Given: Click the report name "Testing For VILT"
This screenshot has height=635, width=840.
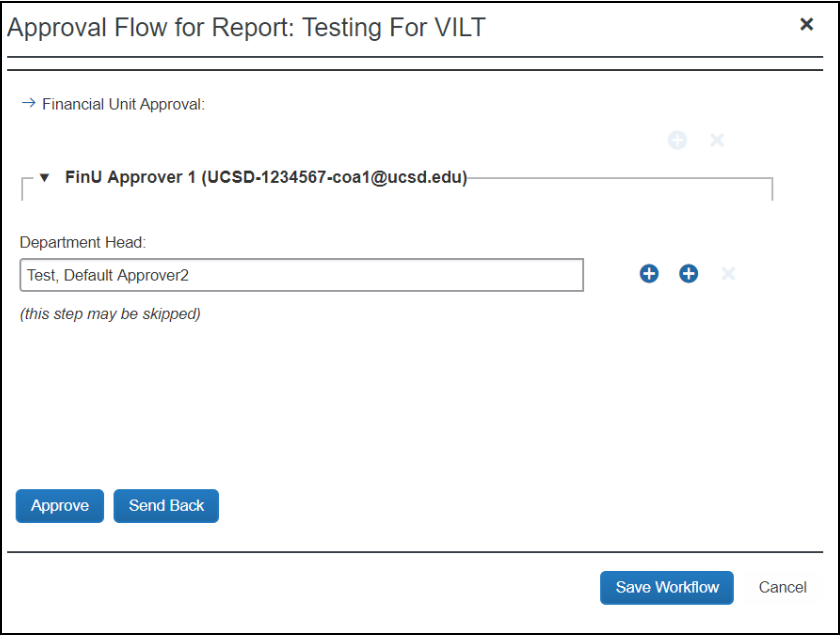Looking at the screenshot, I should (395, 27).
